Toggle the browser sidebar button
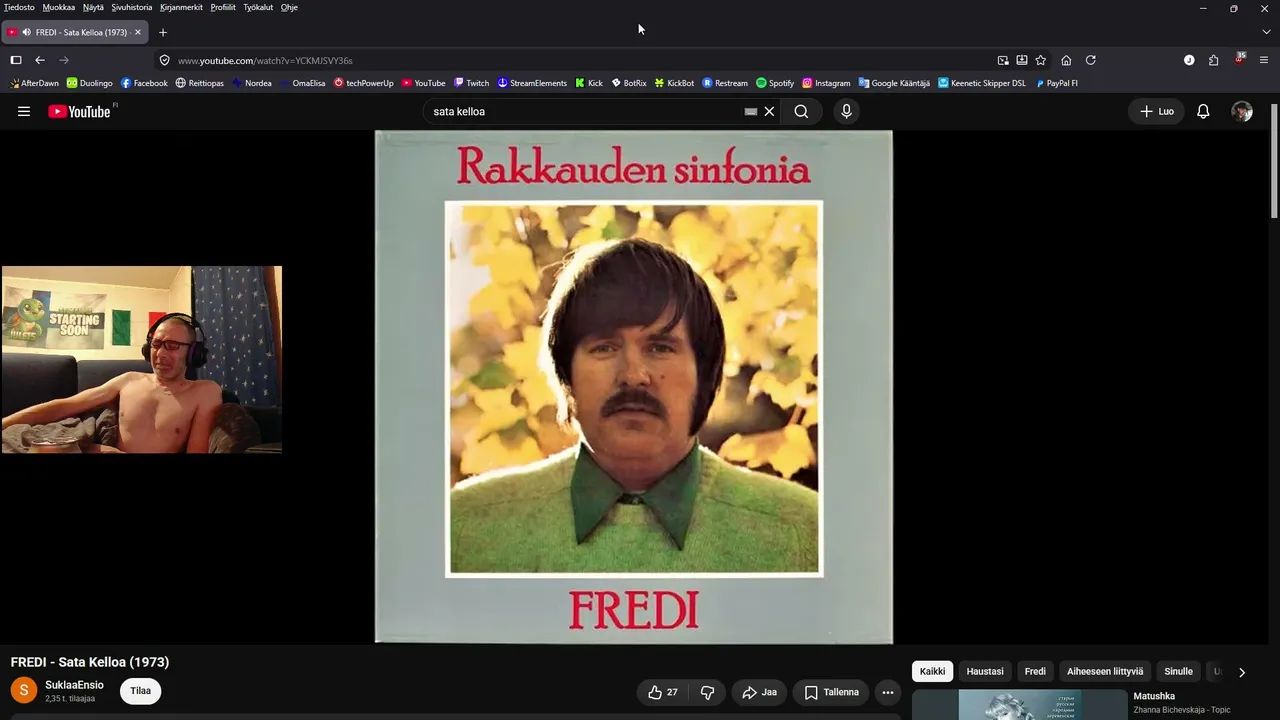 (16, 60)
